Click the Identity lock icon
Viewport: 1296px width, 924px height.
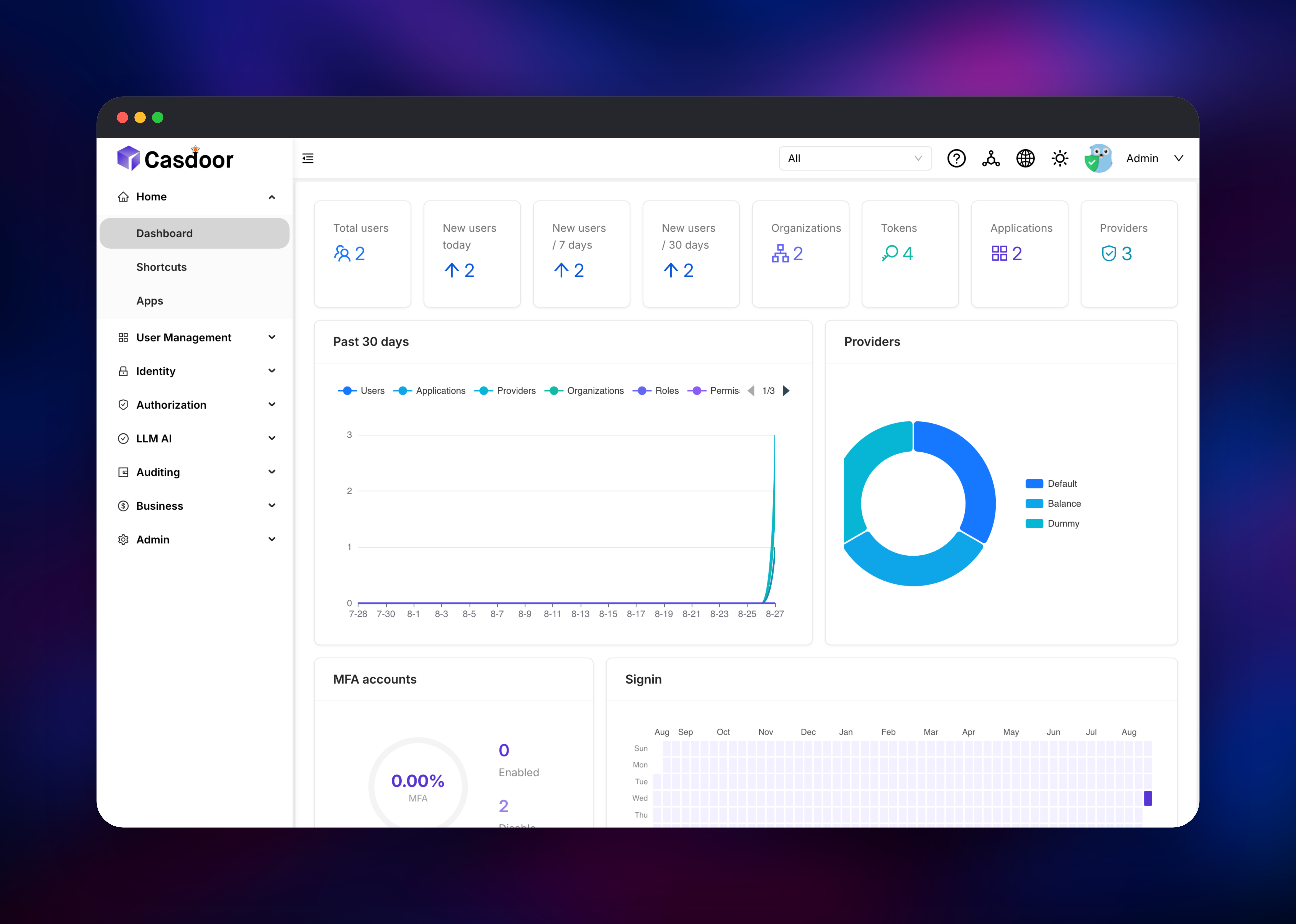pyautogui.click(x=123, y=371)
